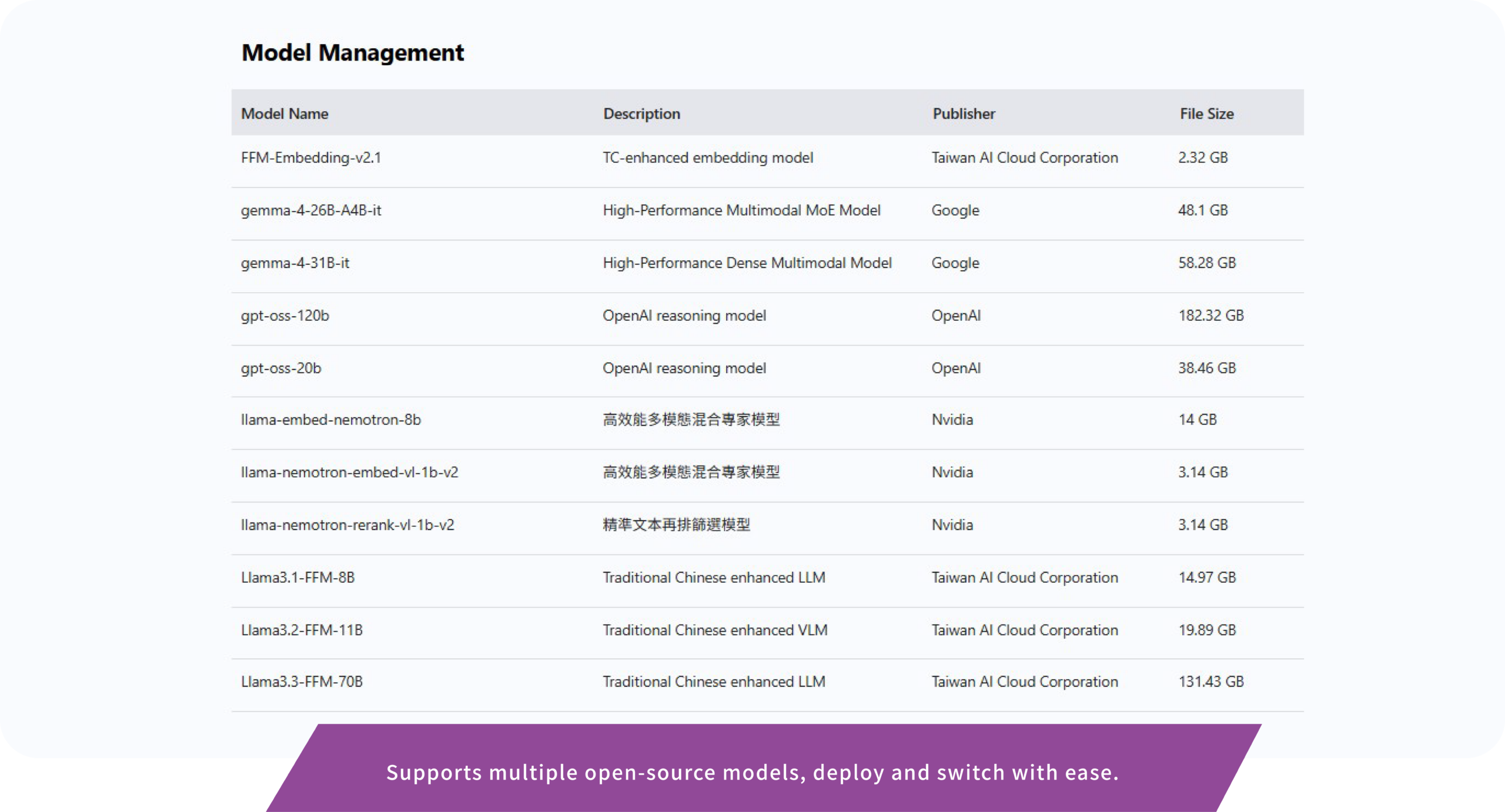1505x812 pixels.
Task: Click OpenAI publisher for gpt-oss-20b
Action: pyautogui.click(x=956, y=368)
